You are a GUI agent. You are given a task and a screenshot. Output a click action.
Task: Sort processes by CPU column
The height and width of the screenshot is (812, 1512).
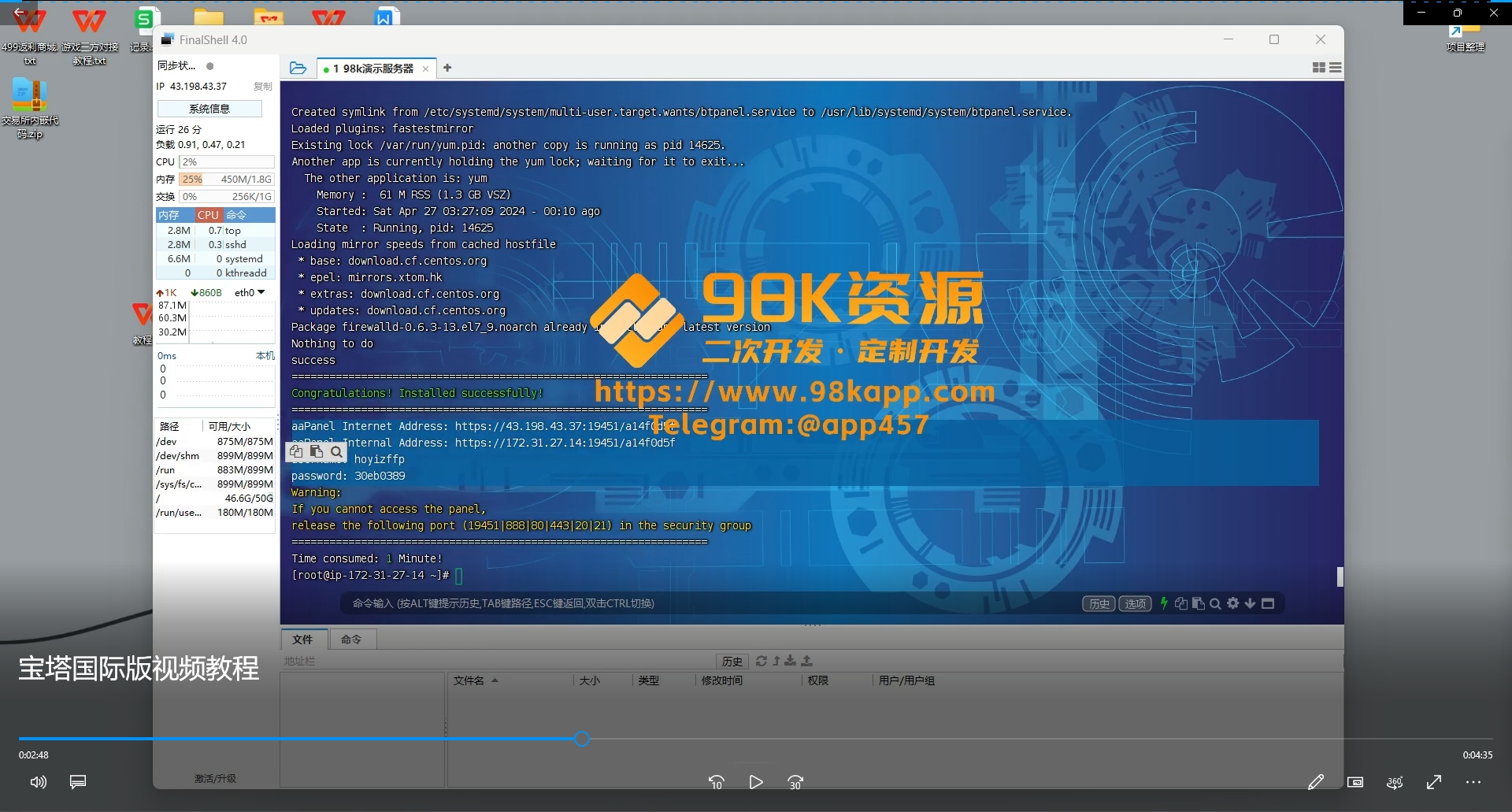click(208, 215)
